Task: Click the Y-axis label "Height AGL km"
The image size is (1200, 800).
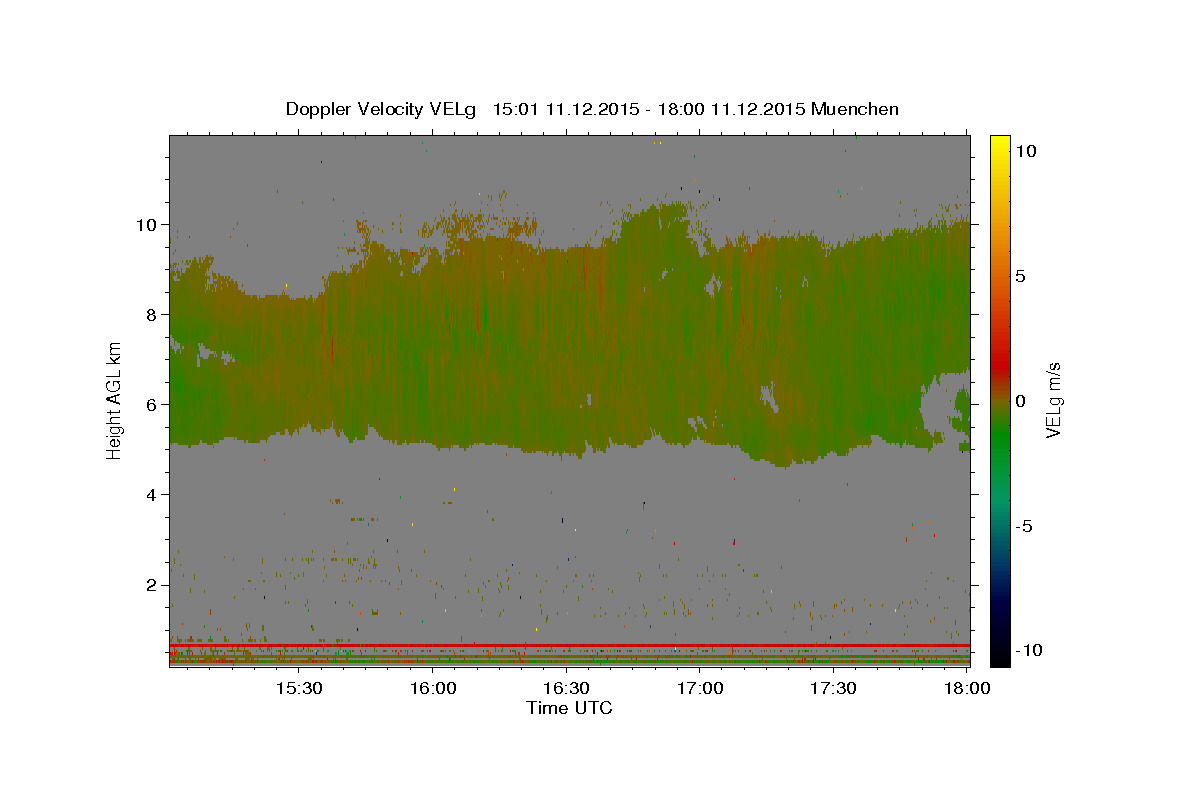Action: (x=115, y=400)
